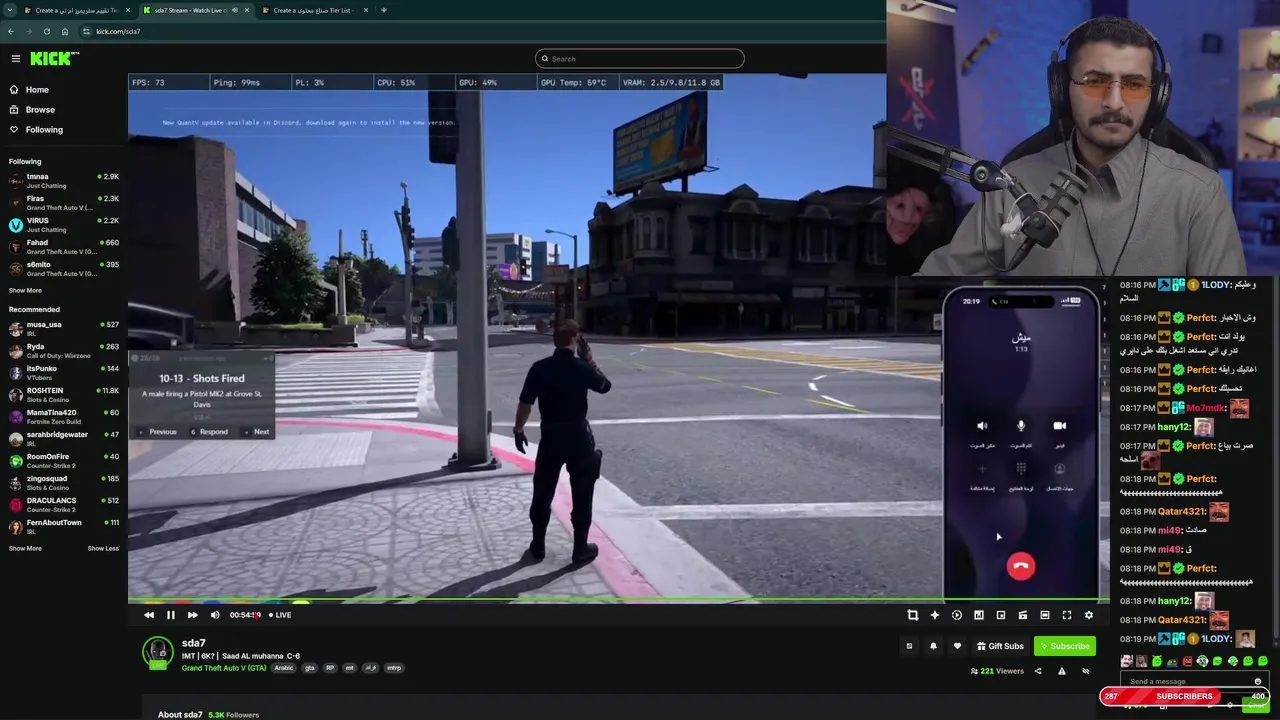Open the browser tab search dropdown
Image resolution: width=1280 pixels, height=720 pixels.
(x=10, y=10)
